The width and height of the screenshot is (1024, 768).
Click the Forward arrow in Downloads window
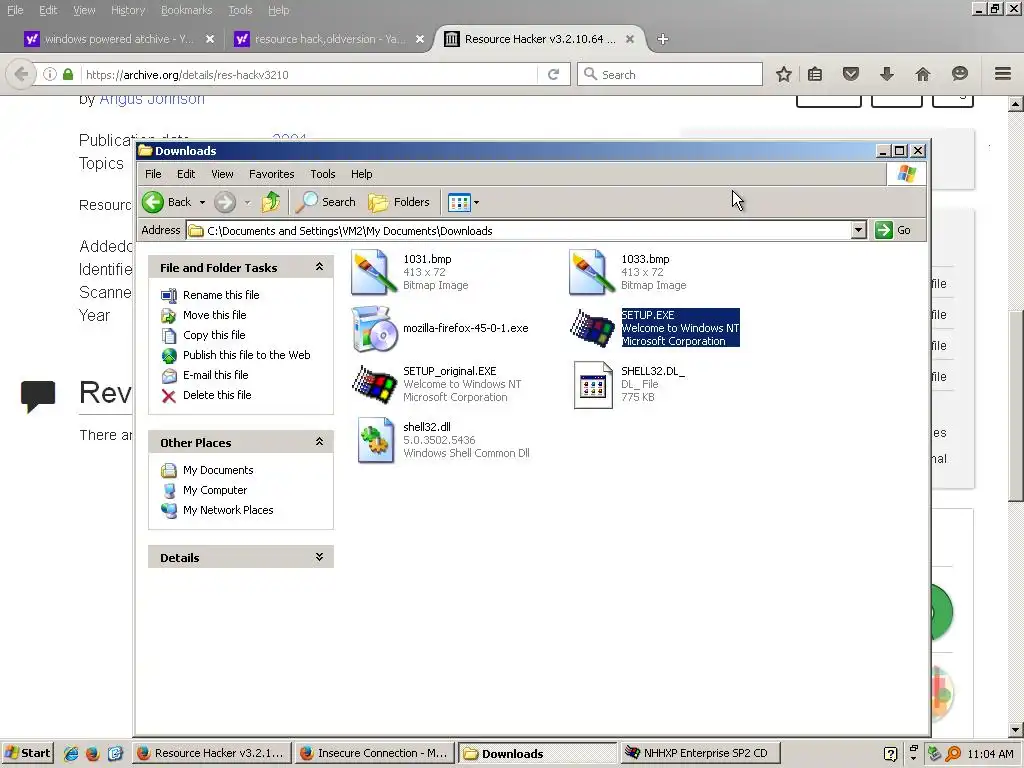tap(225, 202)
